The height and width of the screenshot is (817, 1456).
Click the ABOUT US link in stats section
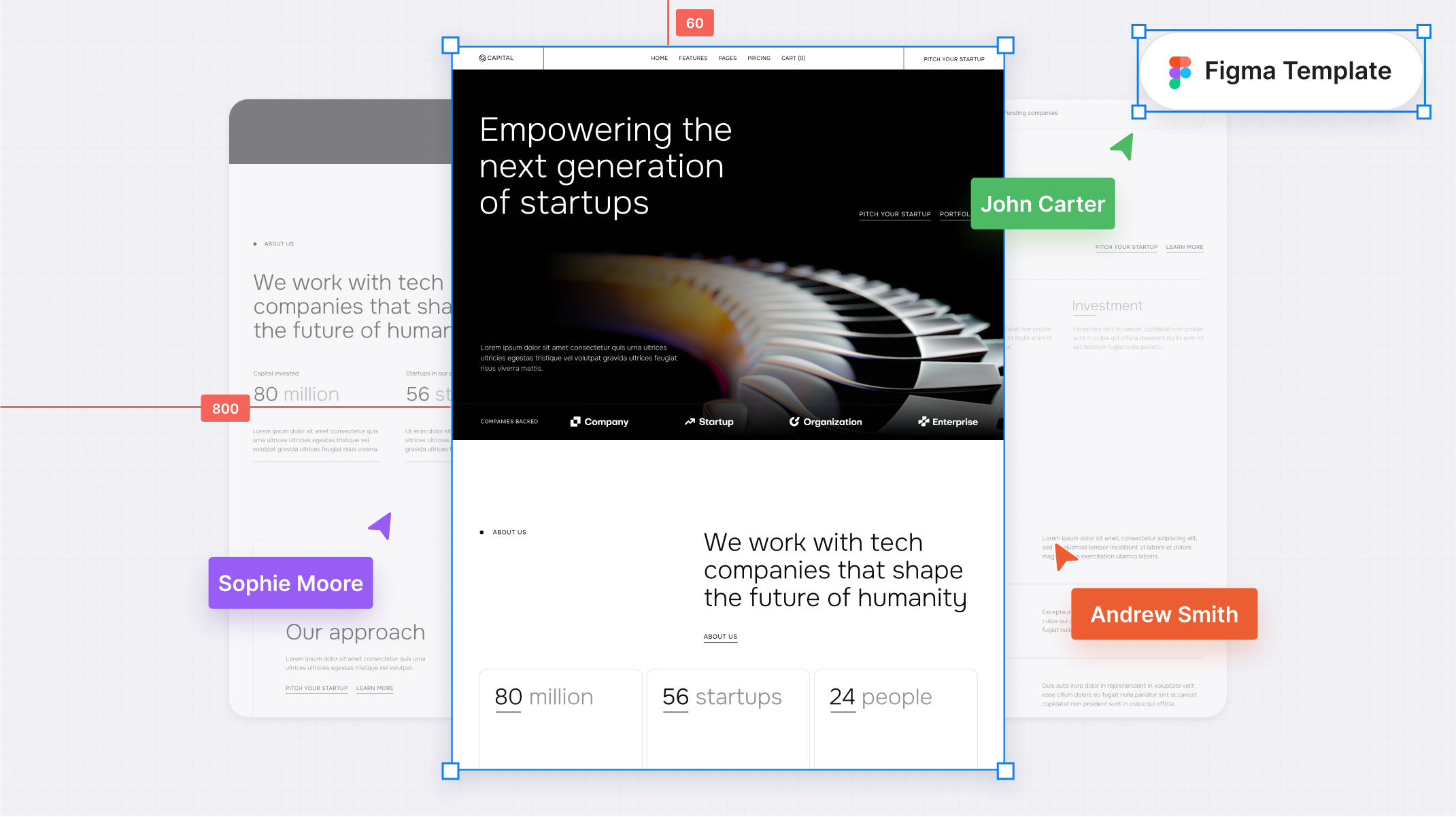(719, 637)
